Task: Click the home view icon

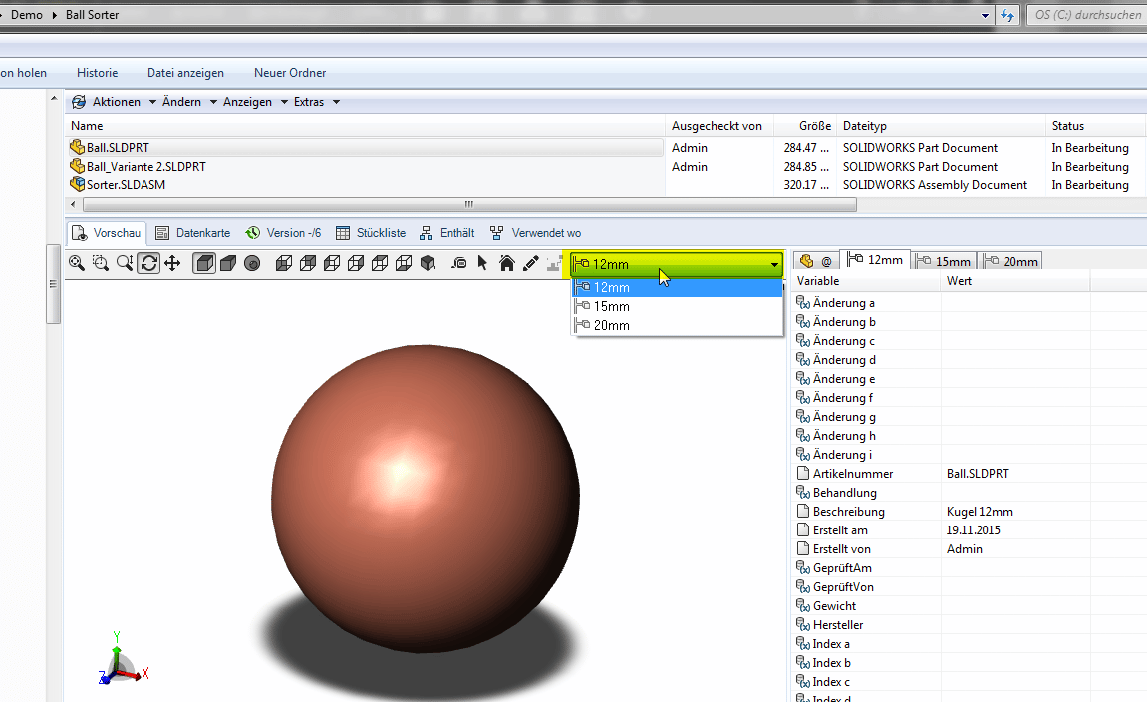Action: (x=507, y=263)
